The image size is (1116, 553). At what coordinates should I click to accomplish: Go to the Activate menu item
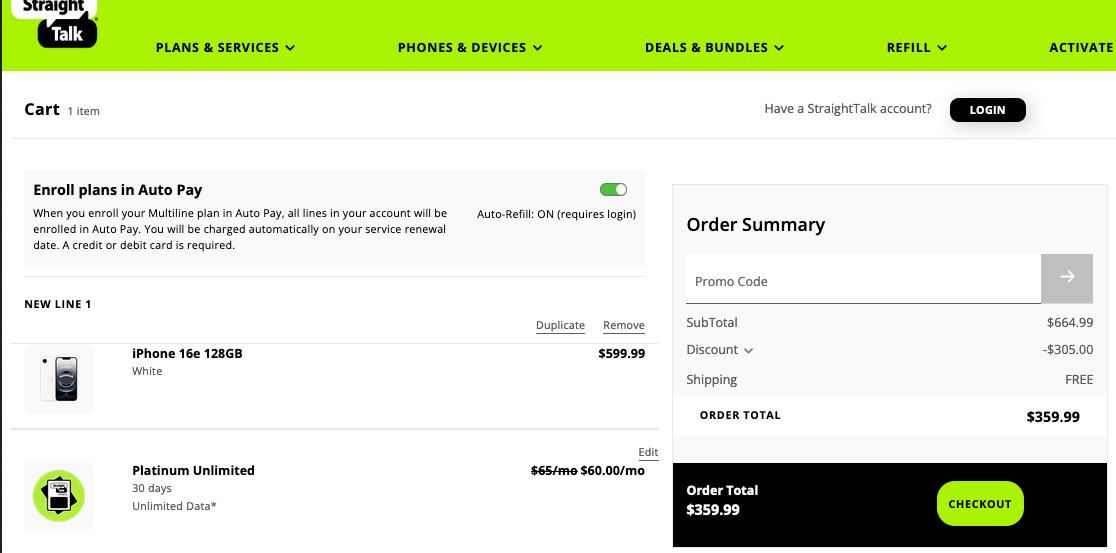pos(1081,47)
